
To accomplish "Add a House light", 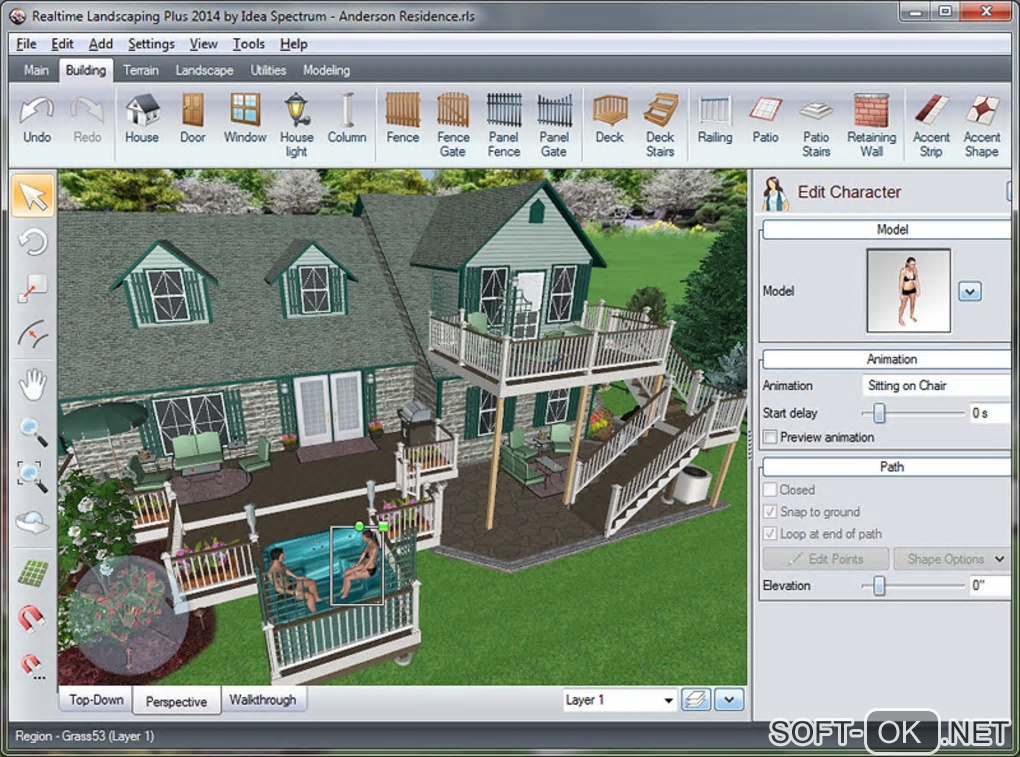I will pyautogui.click(x=297, y=126).
